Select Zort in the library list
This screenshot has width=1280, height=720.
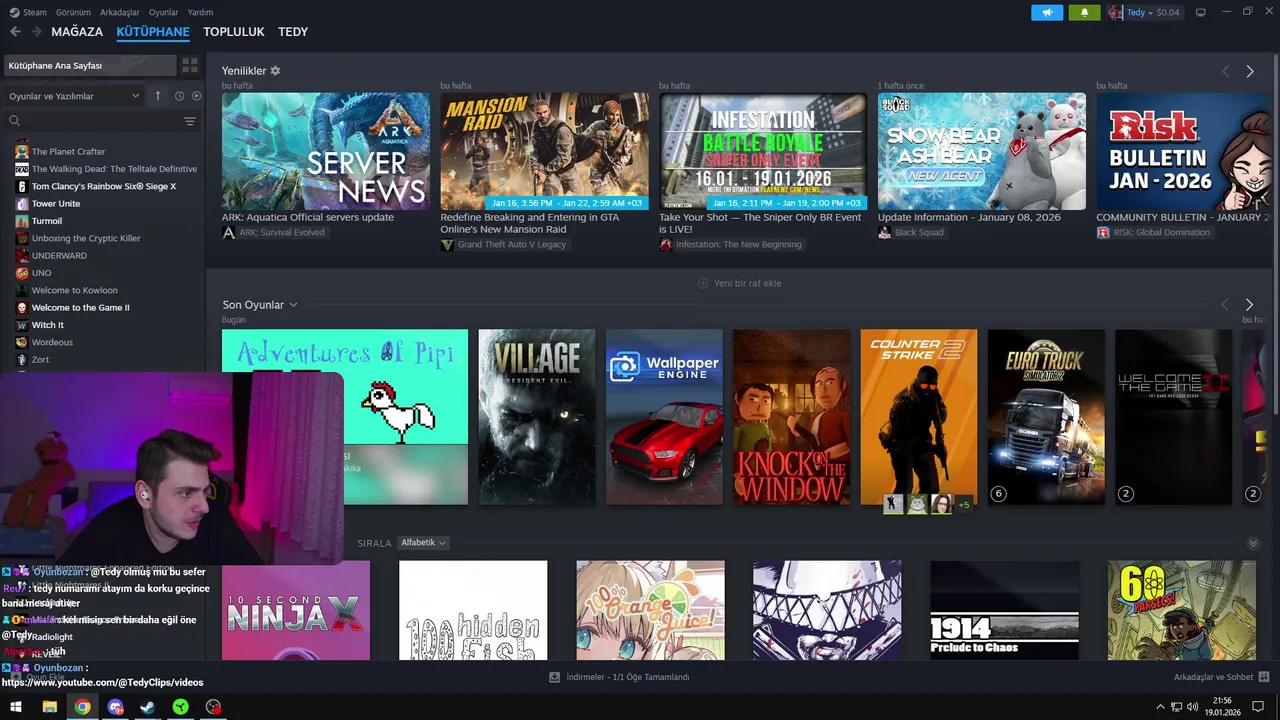pyautogui.click(x=40, y=360)
